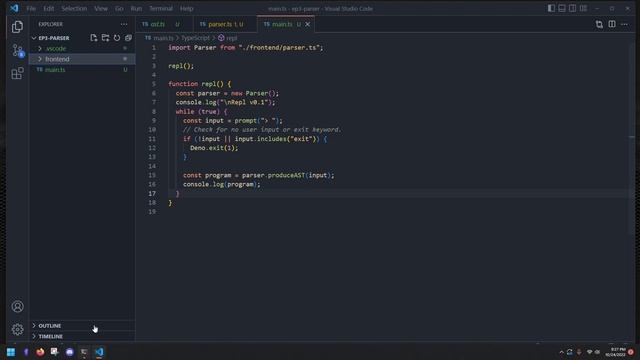Screen dimensions: 640x360
Task: Click the parser.produceAST(input) code line
Action: [x=258, y=176]
